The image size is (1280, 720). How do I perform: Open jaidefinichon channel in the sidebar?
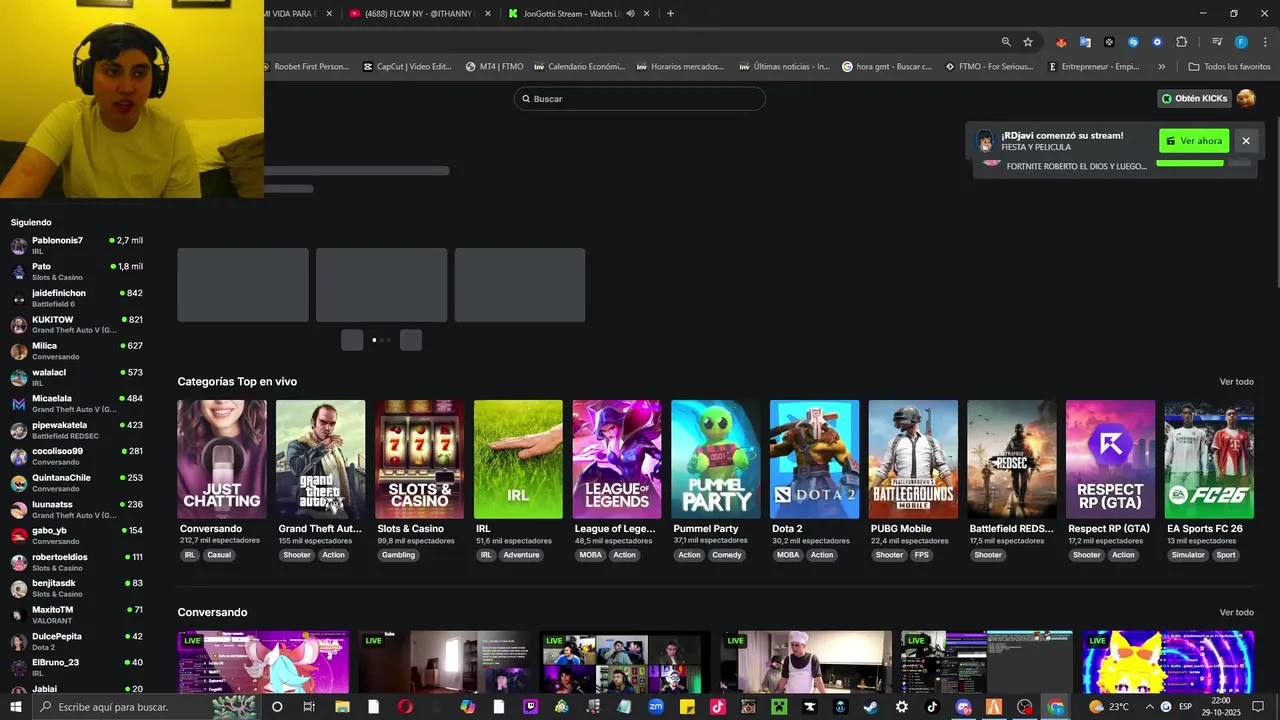[x=77, y=298]
